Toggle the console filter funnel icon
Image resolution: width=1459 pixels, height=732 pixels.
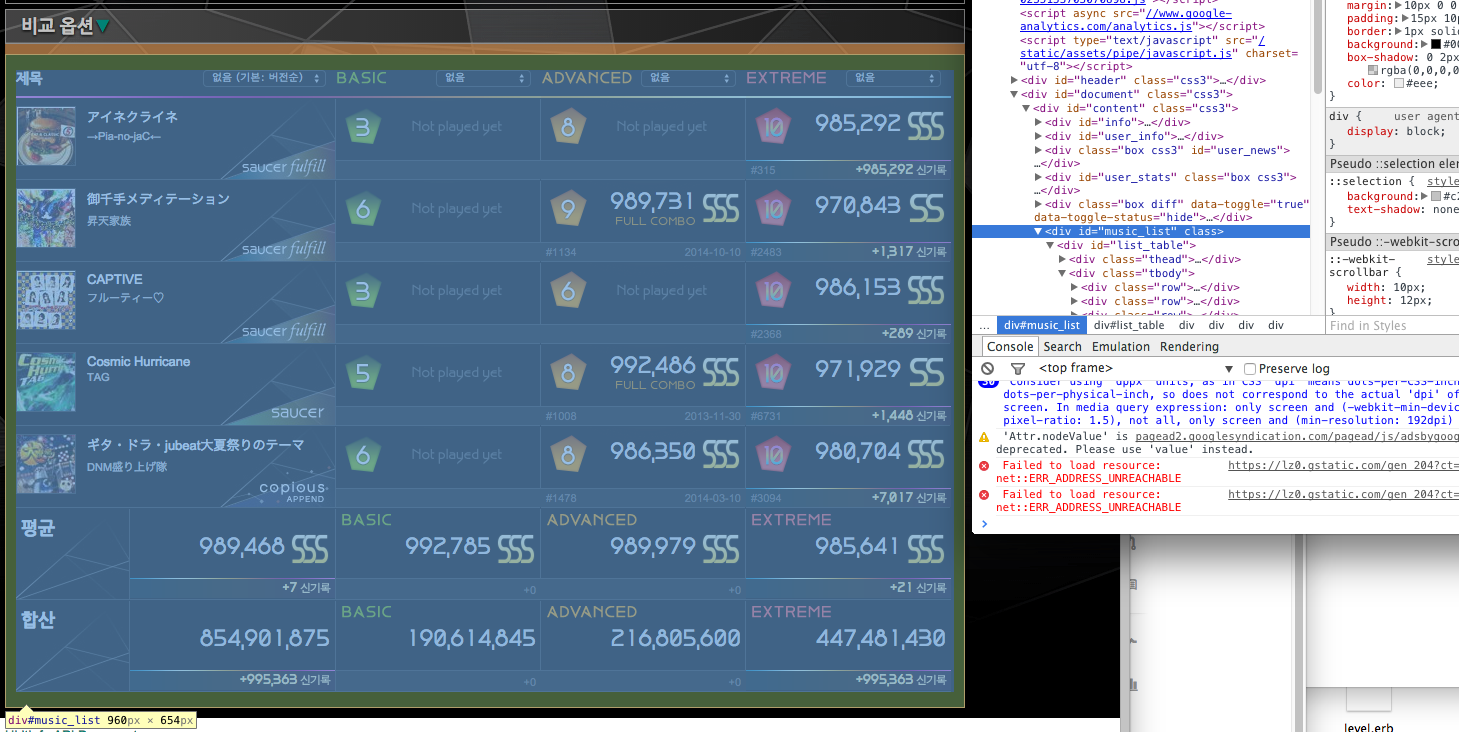click(1017, 369)
